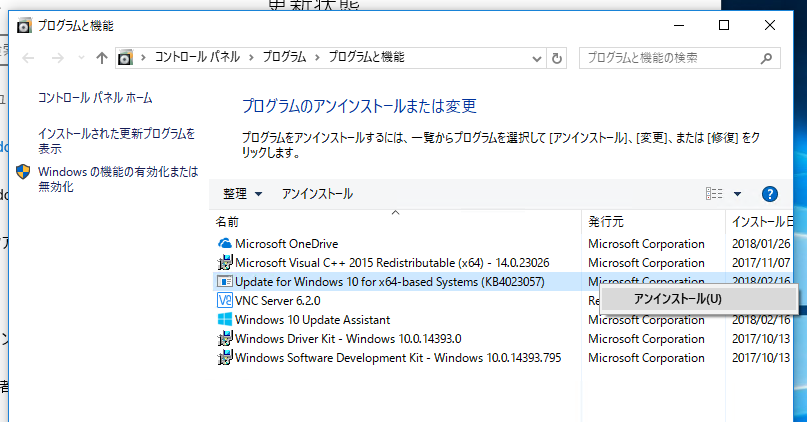This screenshot has height=422, width=807.
Task: Click the プログラムと機能の検索 search field
Action: [679, 58]
